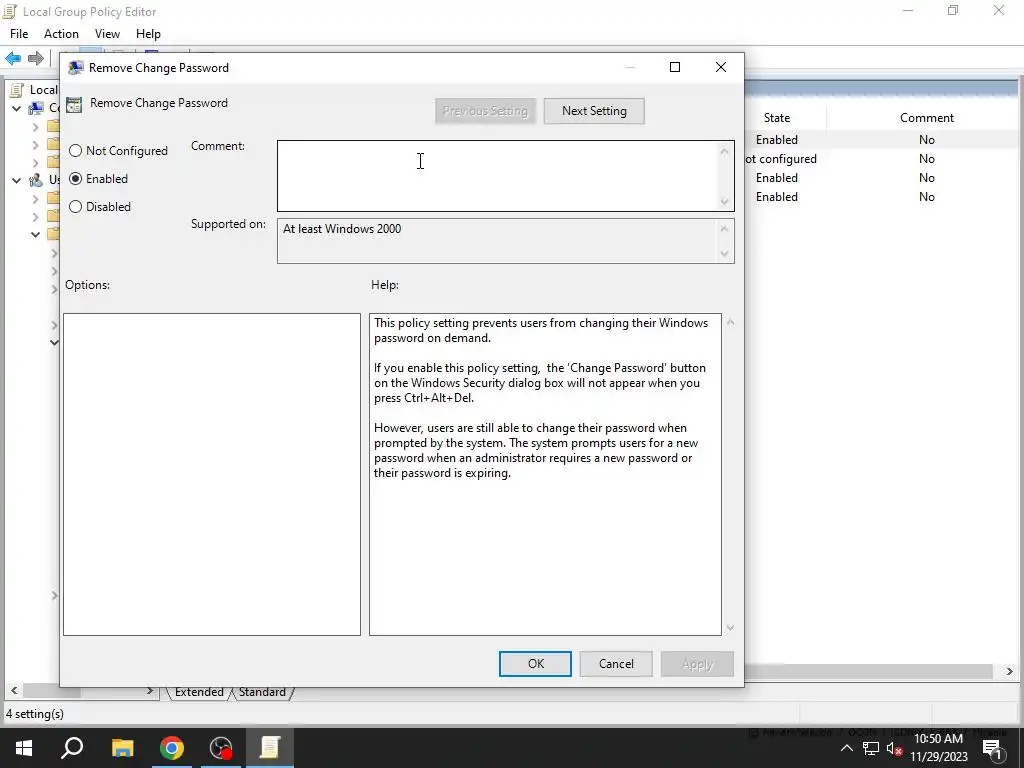Click the User Configuration node icon
The width and height of the screenshot is (1024, 768).
click(37, 180)
